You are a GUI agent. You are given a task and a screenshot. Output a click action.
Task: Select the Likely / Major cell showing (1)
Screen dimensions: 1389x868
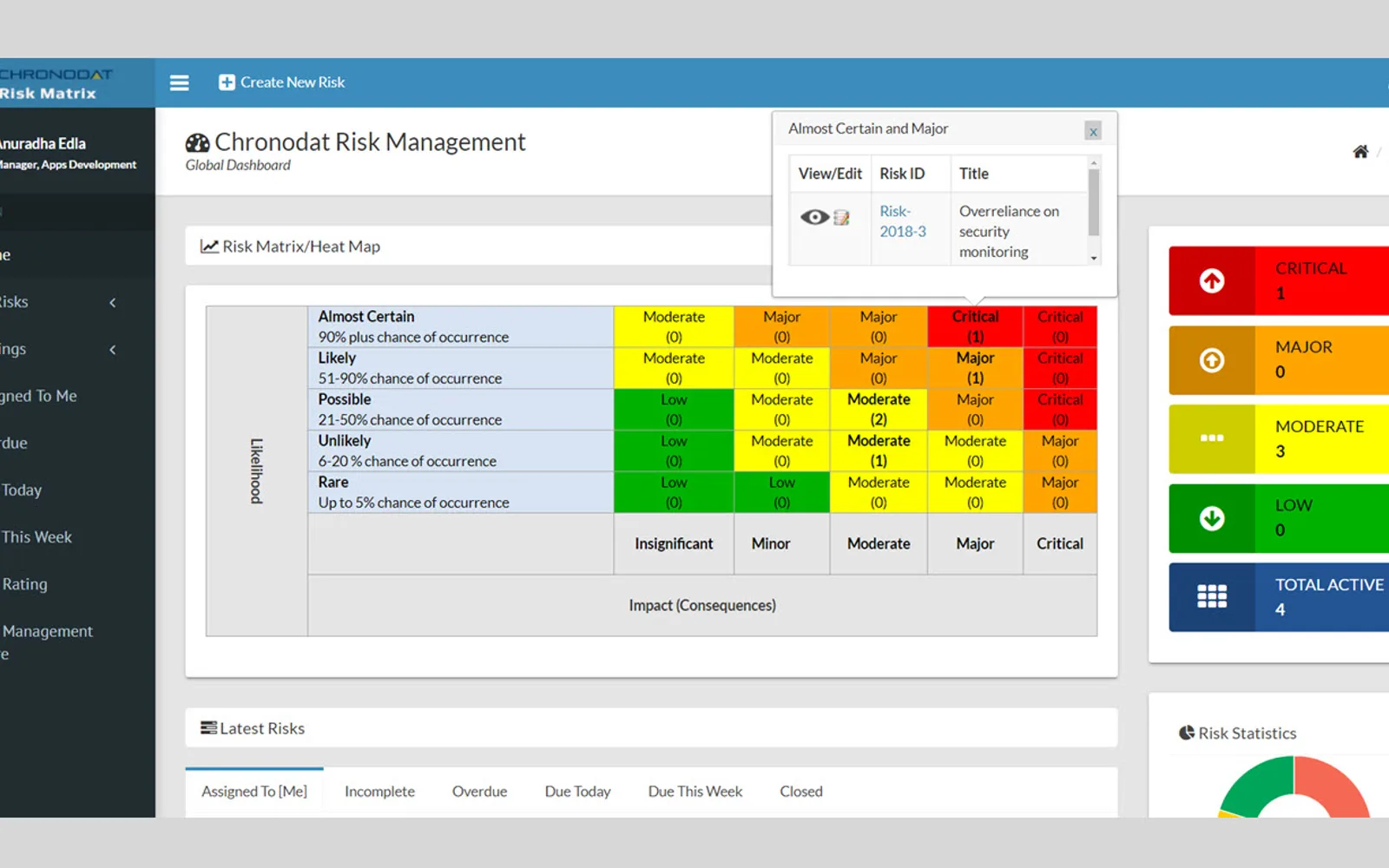point(975,368)
